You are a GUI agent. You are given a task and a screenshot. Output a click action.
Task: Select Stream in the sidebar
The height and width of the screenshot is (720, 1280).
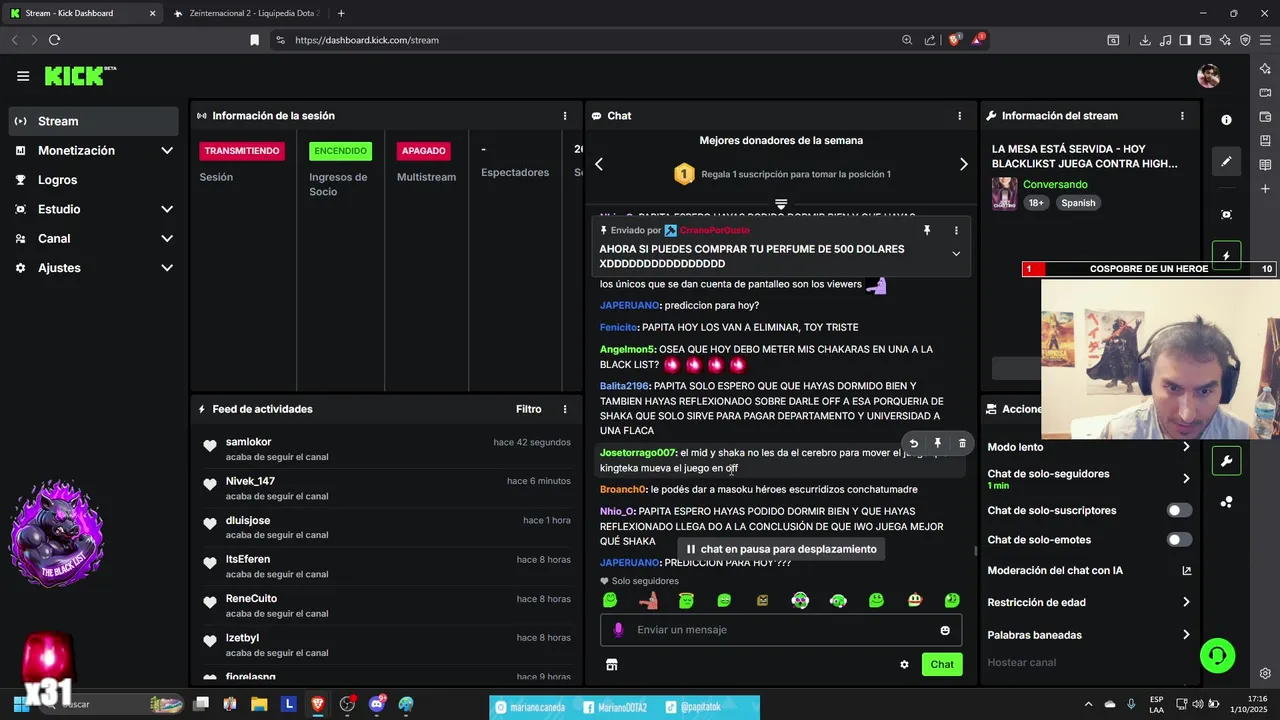(x=94, y=121)
